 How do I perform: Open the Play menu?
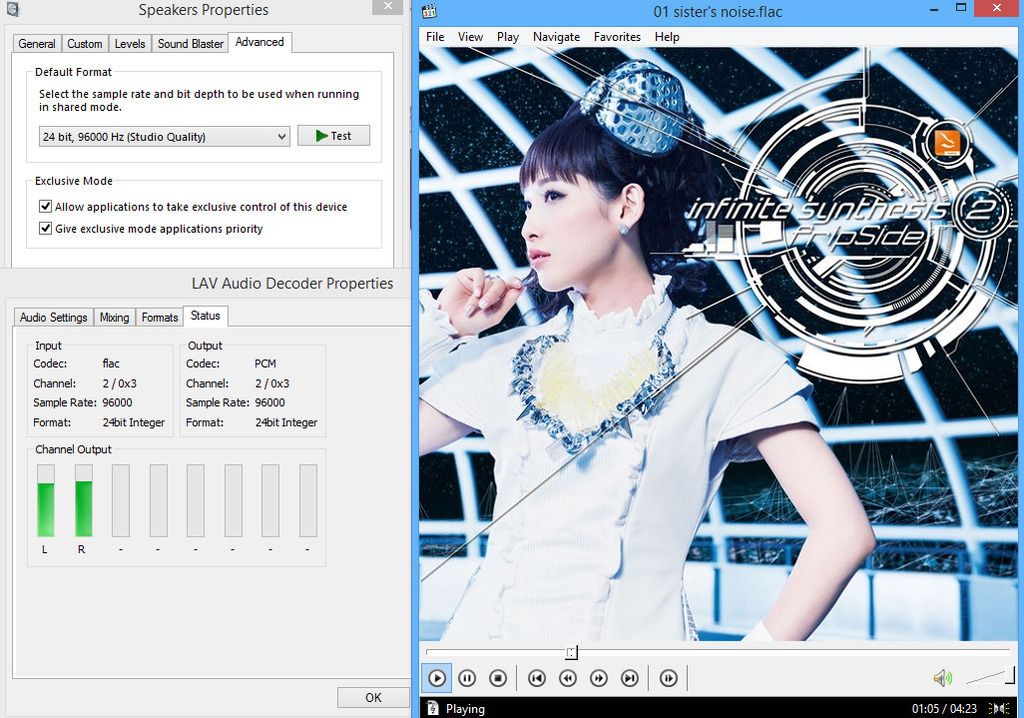[x=507, y=37]
